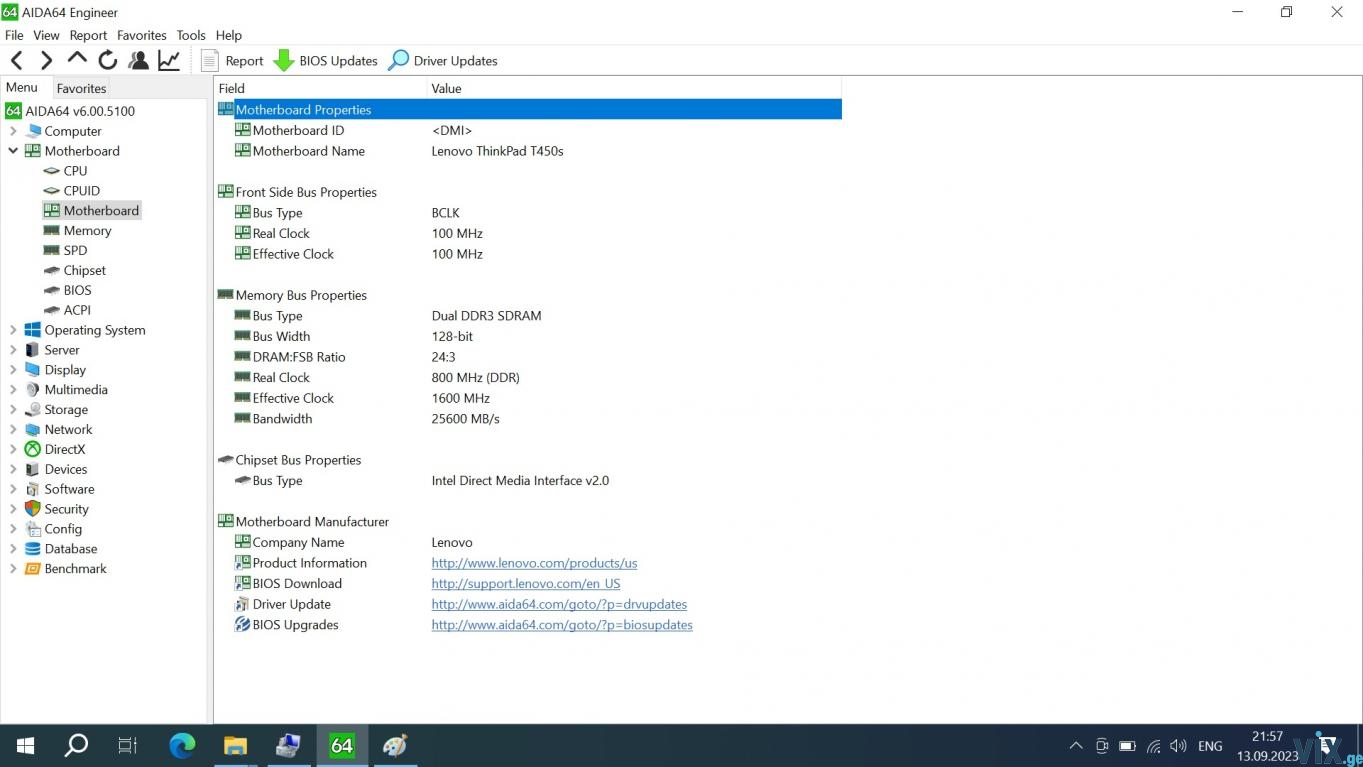
Task: Launch Microsoft Edge from taskbar
Action: (182, 746)
